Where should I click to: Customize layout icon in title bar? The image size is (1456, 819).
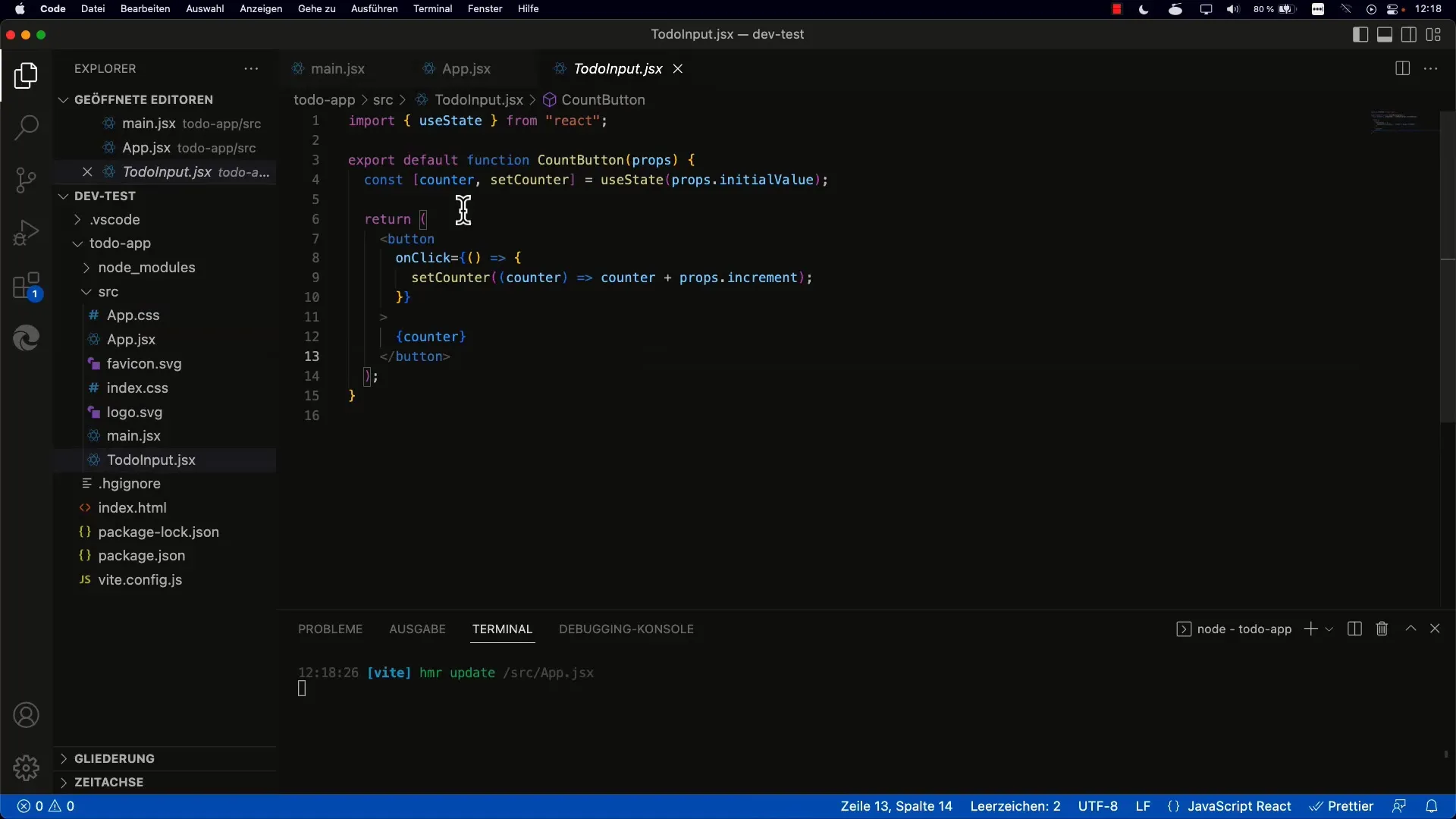tap(1433, 35)
